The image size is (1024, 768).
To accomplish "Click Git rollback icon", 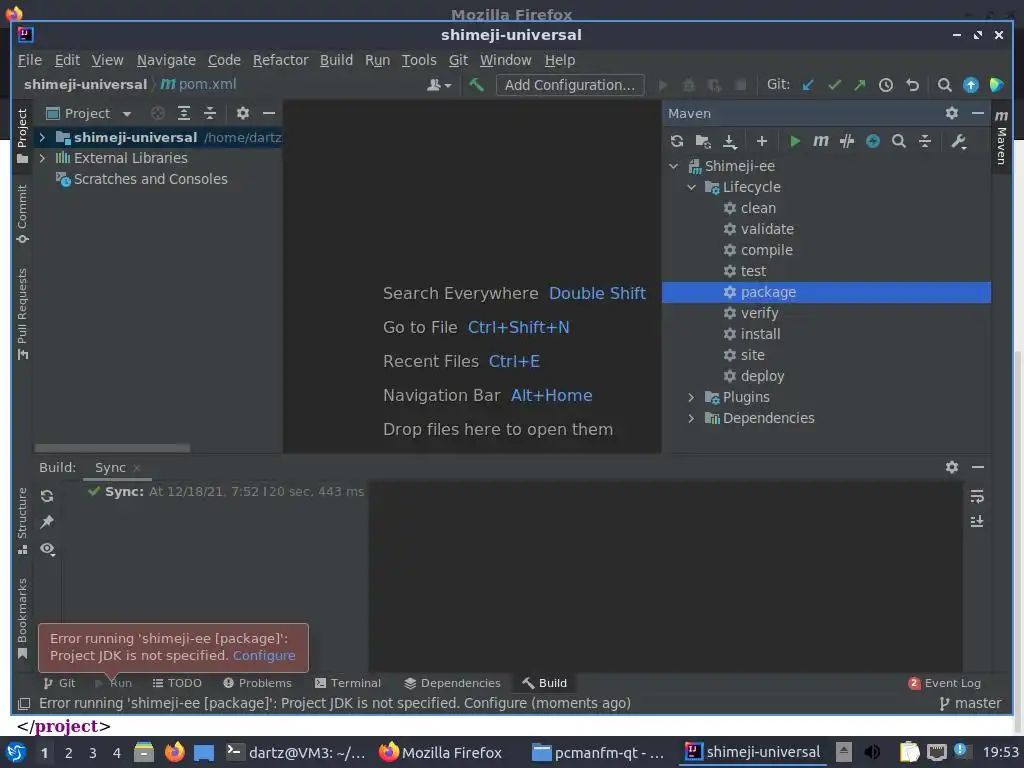I will [912, 85].
